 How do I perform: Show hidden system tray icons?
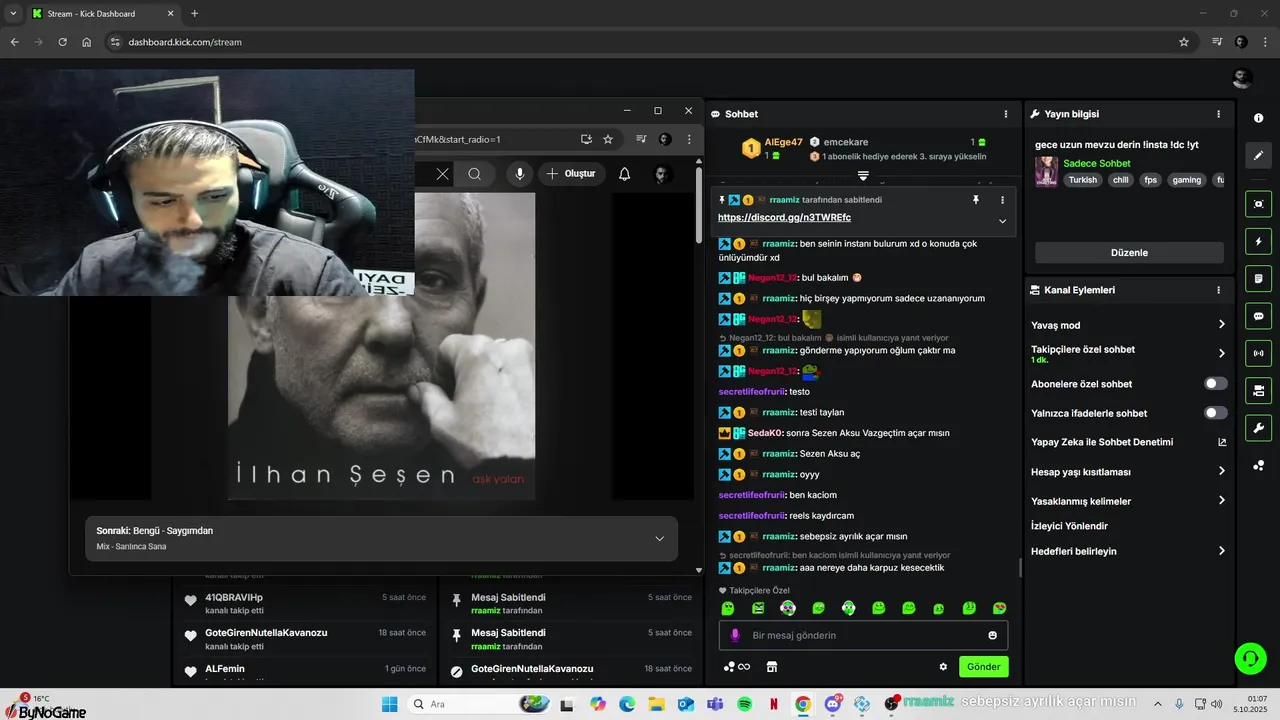pos(1158,704)
